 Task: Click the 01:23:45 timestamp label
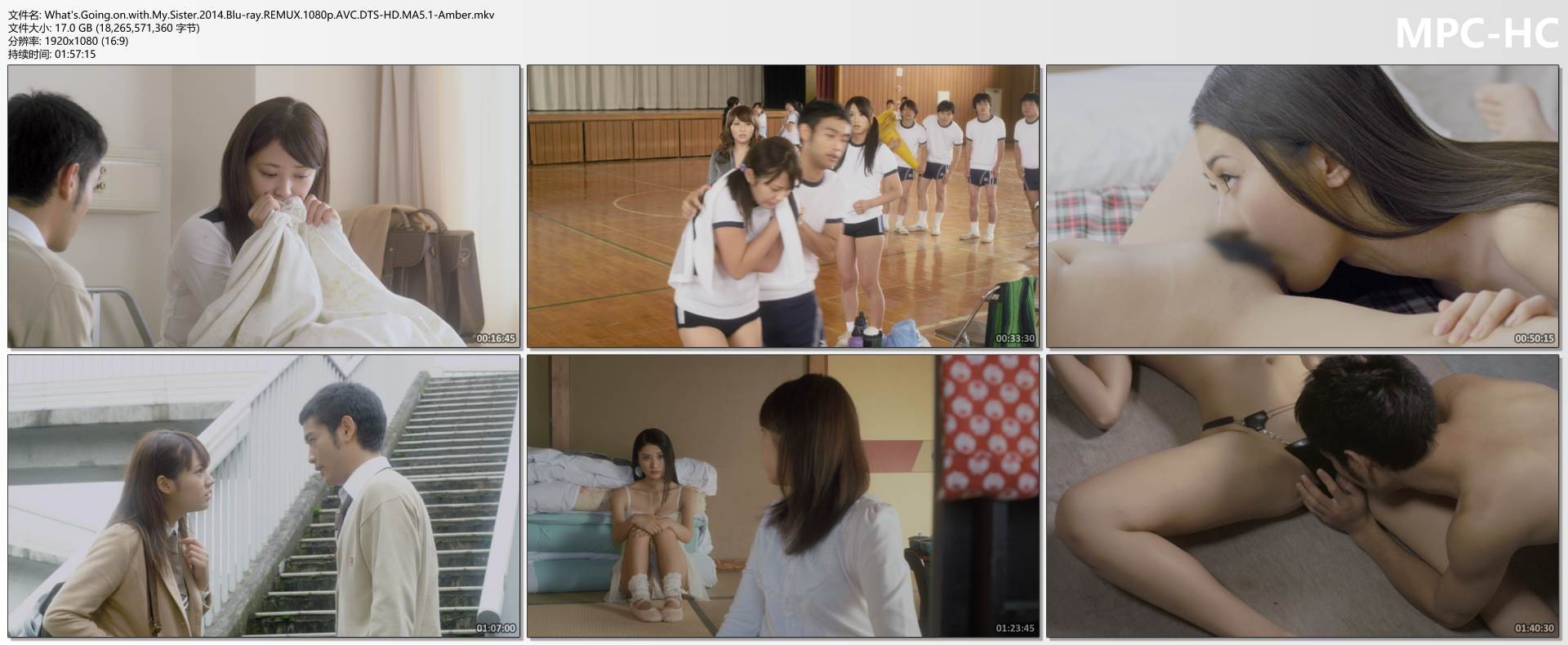(x=1015, y=628)
